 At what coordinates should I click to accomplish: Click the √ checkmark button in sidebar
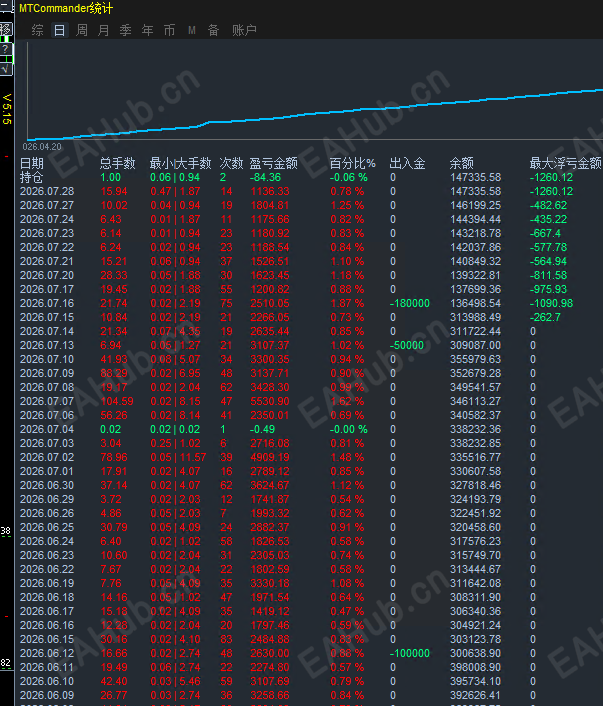tap(6, 69)
